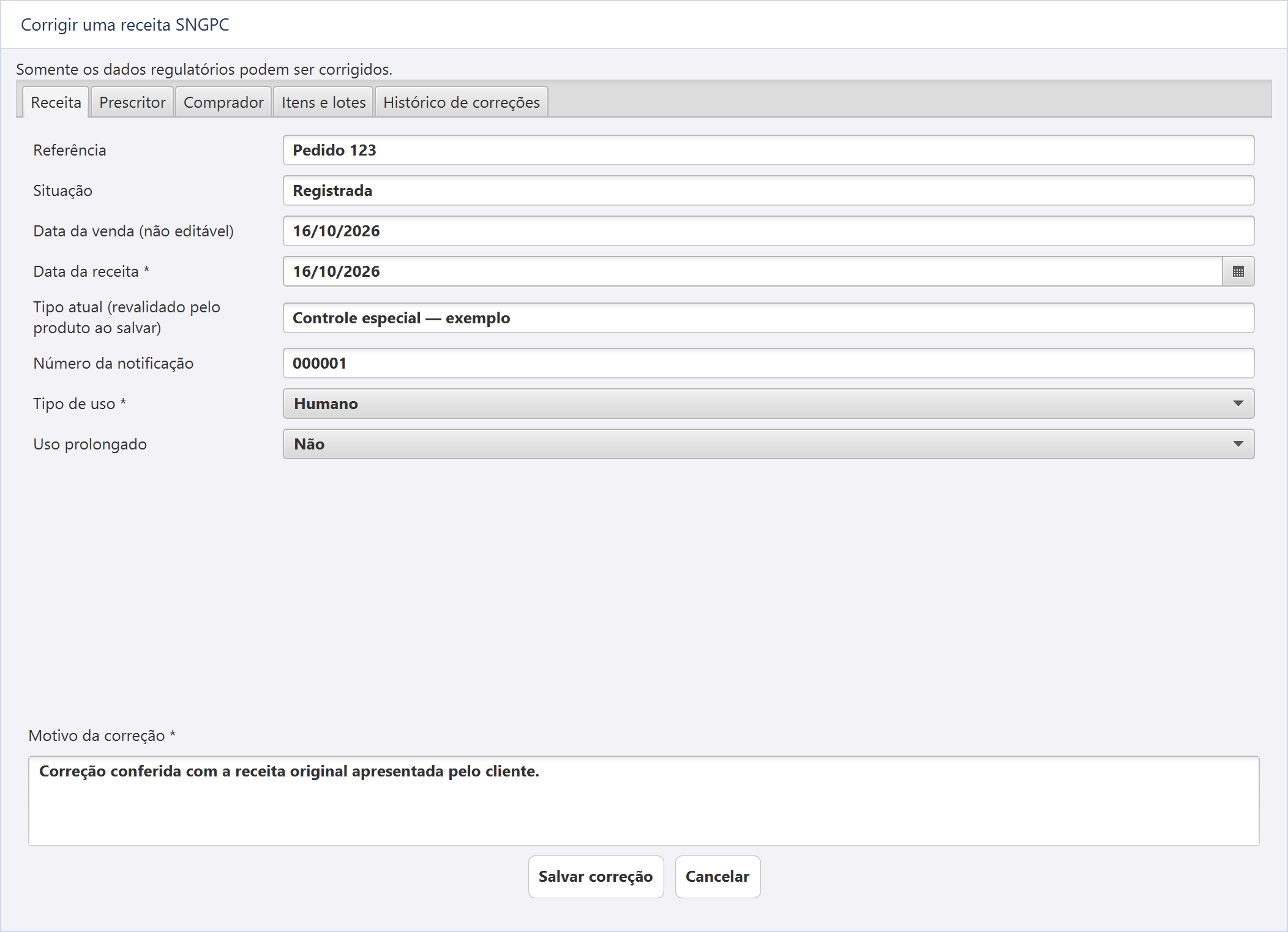Click the Salvar correção button

596,877
